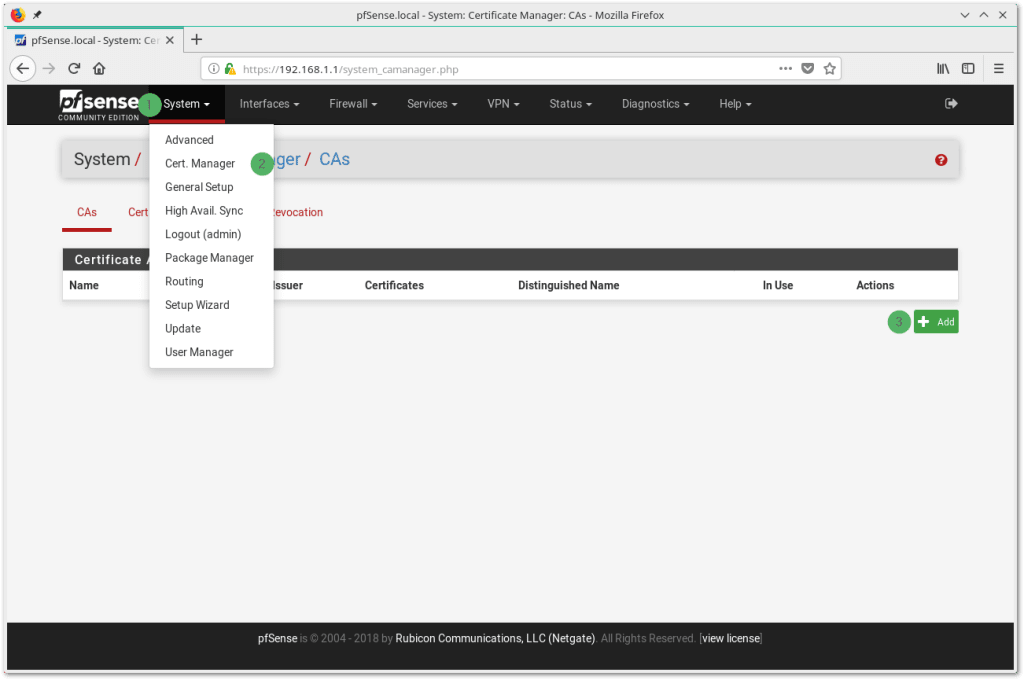
Task: Click the Actions column header
Action: (x=874, y=285)
